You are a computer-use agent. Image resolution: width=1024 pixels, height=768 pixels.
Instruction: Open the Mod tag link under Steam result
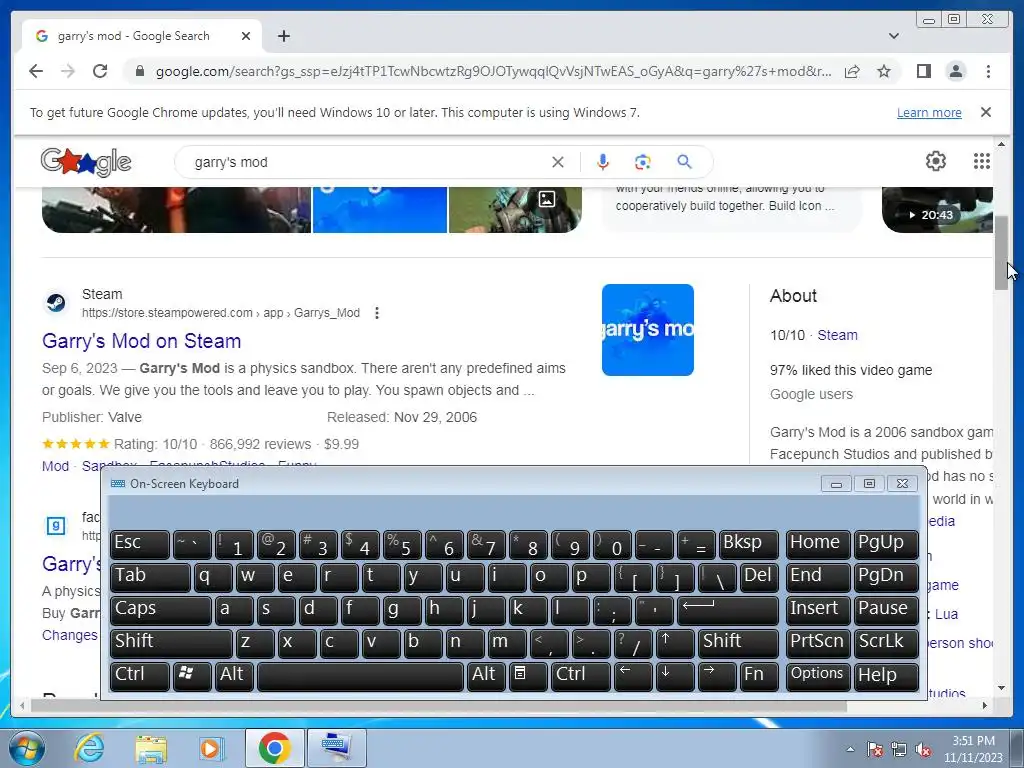[x=56, y=466]
